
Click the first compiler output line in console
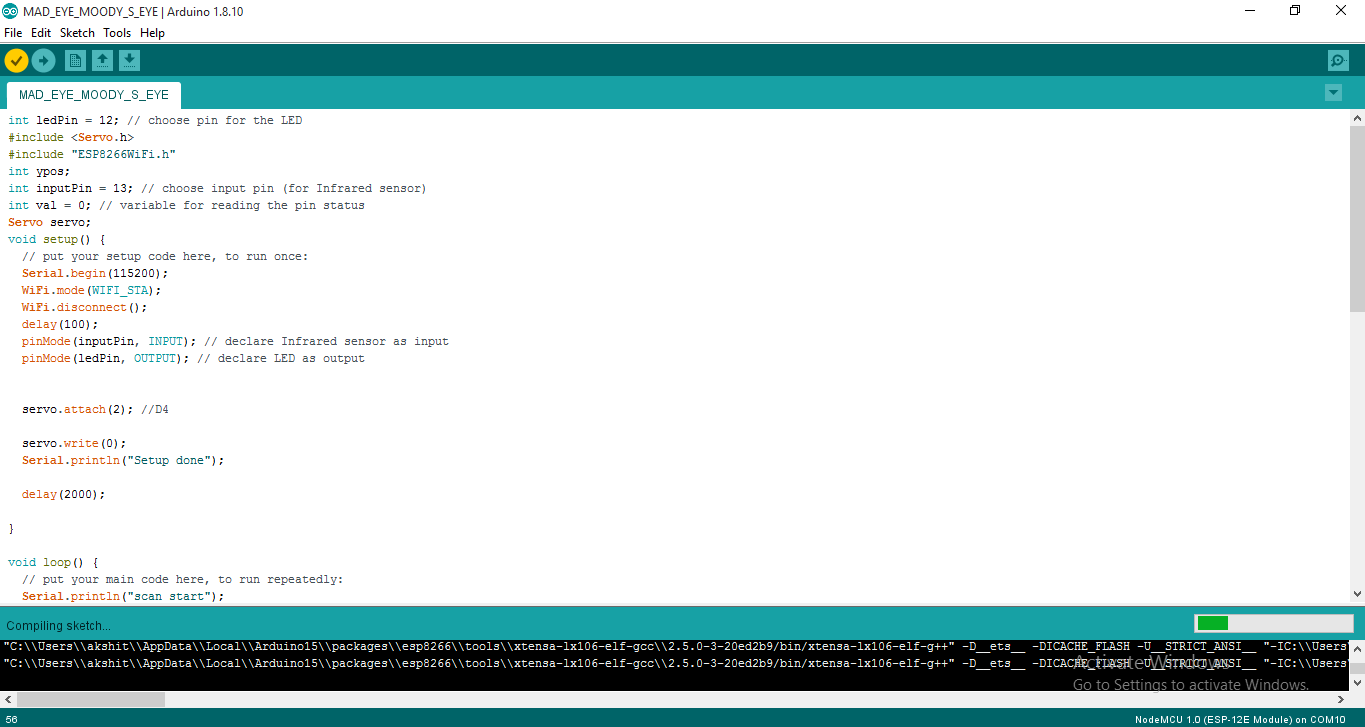[675, 647]
